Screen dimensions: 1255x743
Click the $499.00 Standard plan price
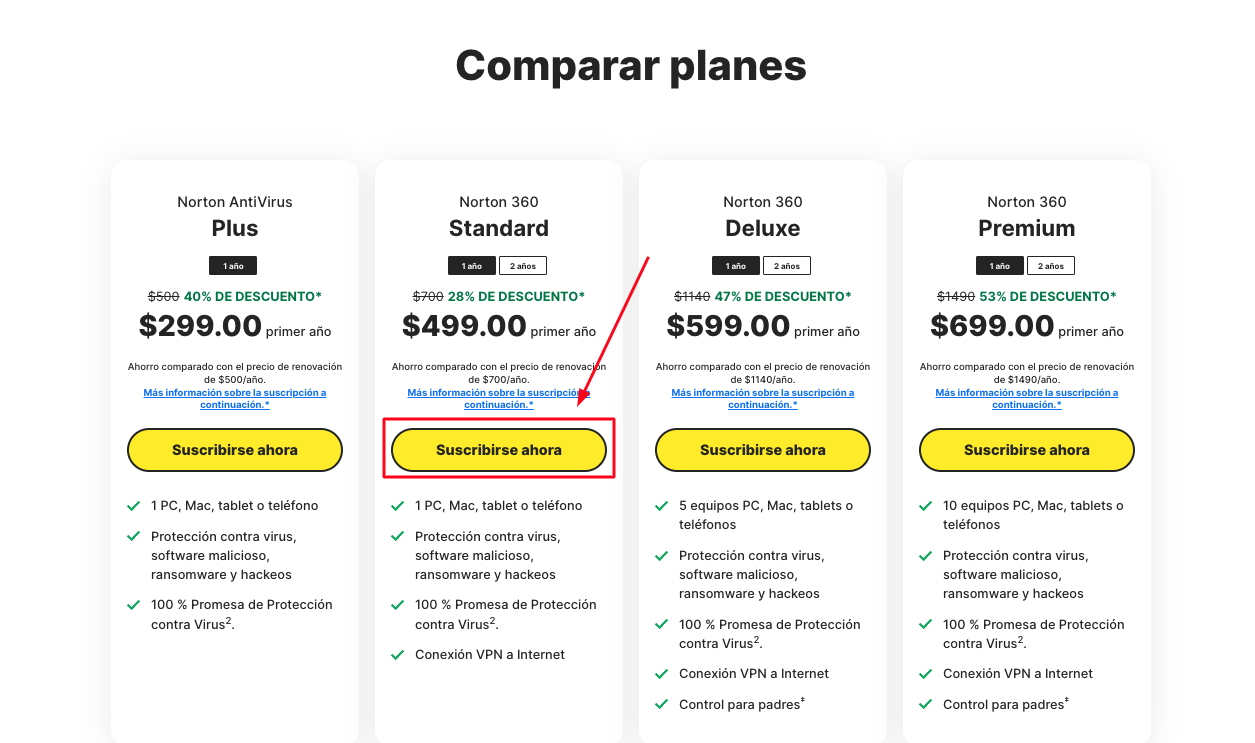(x=464, y=326)
